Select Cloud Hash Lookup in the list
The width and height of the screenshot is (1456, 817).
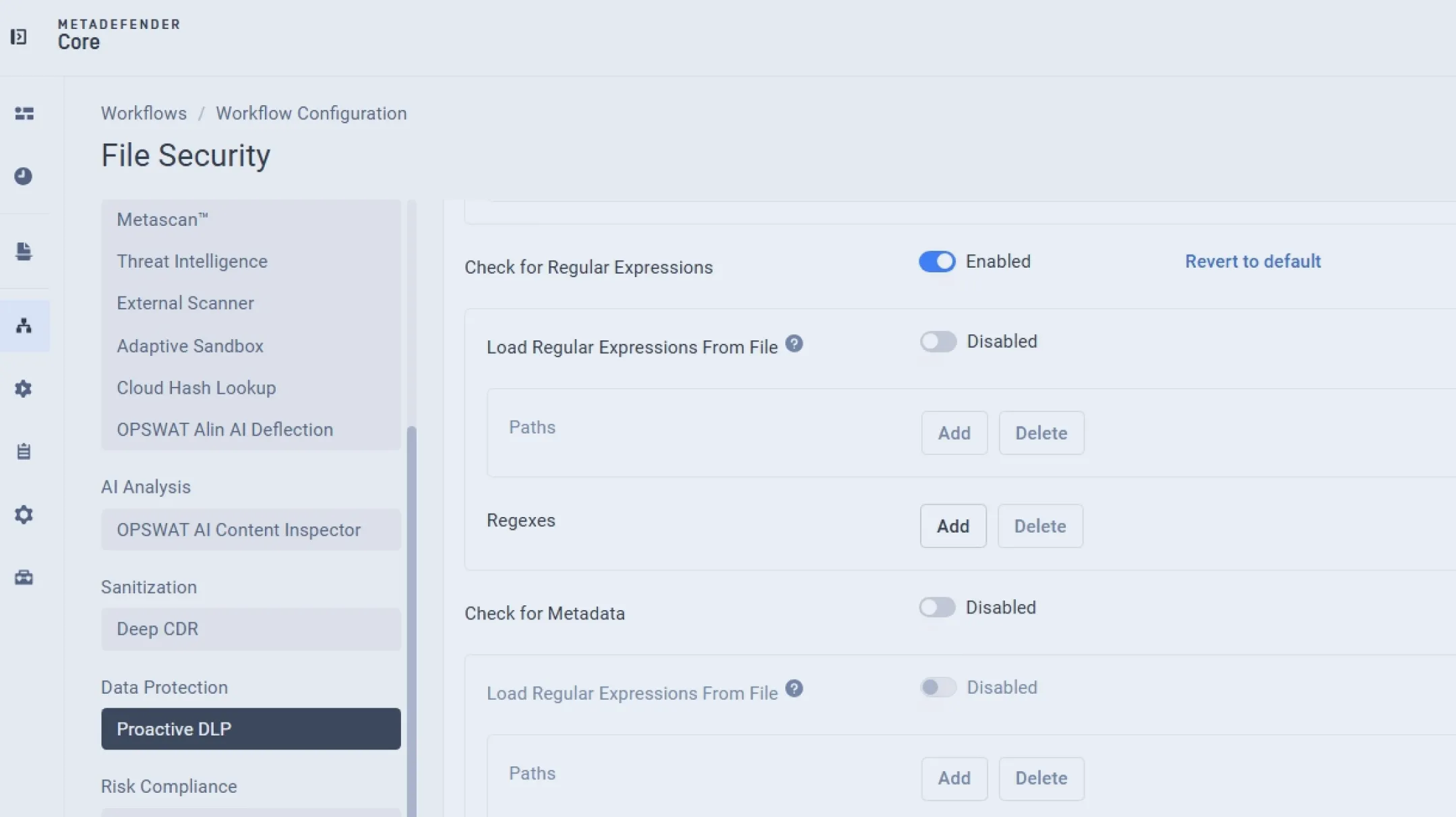point(251,388)
